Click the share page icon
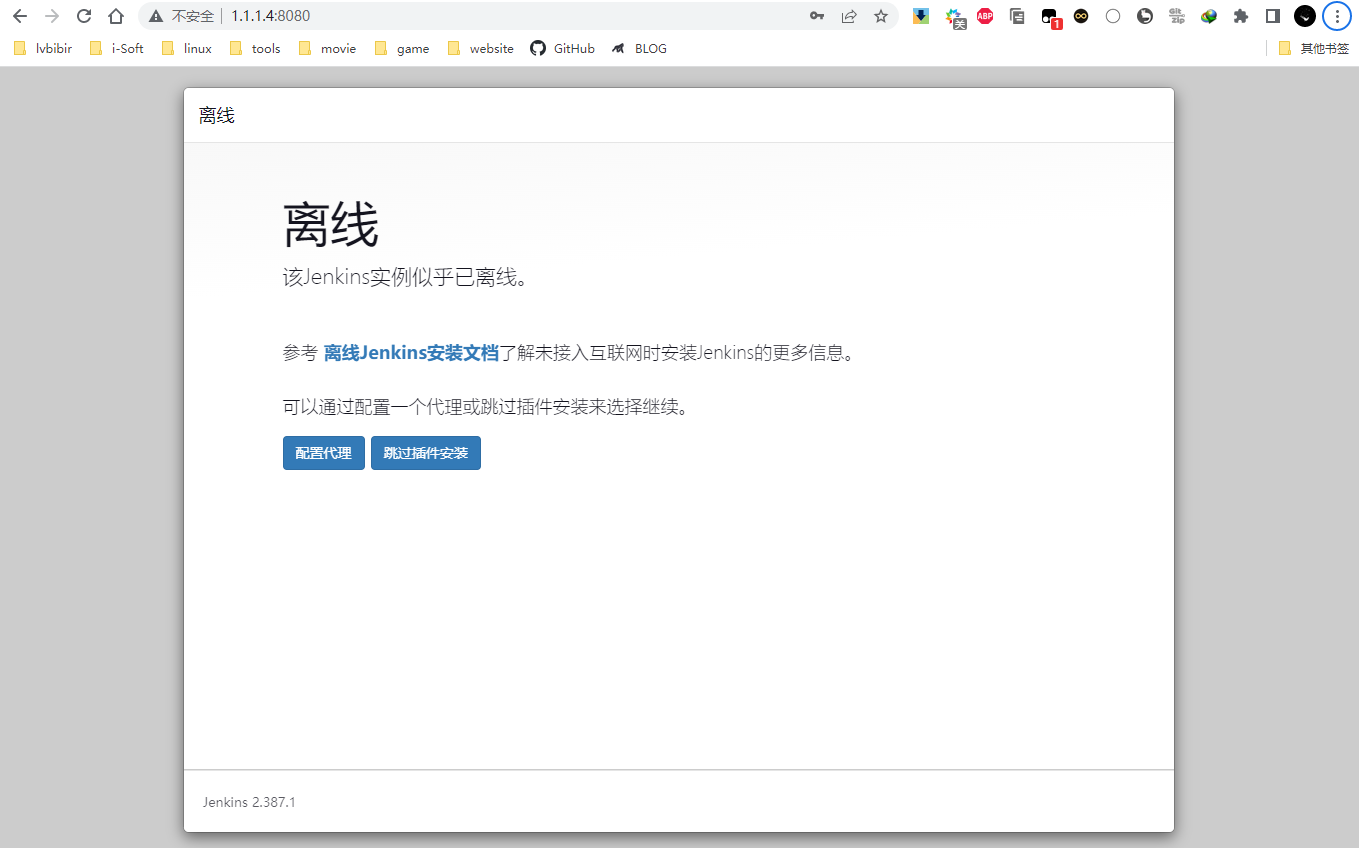 pyautogui.click(x=849, y=16)
